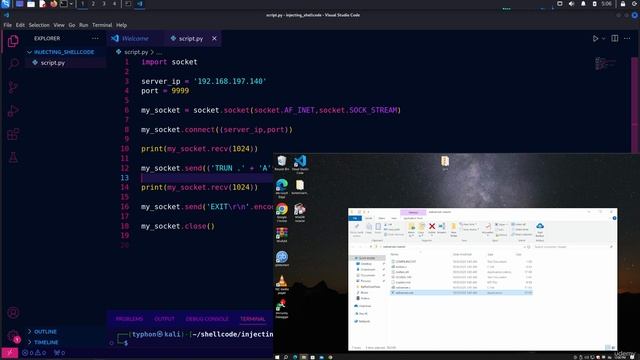Open Kali applications menu icon
The image size is (640, 360).
[6, 4]
